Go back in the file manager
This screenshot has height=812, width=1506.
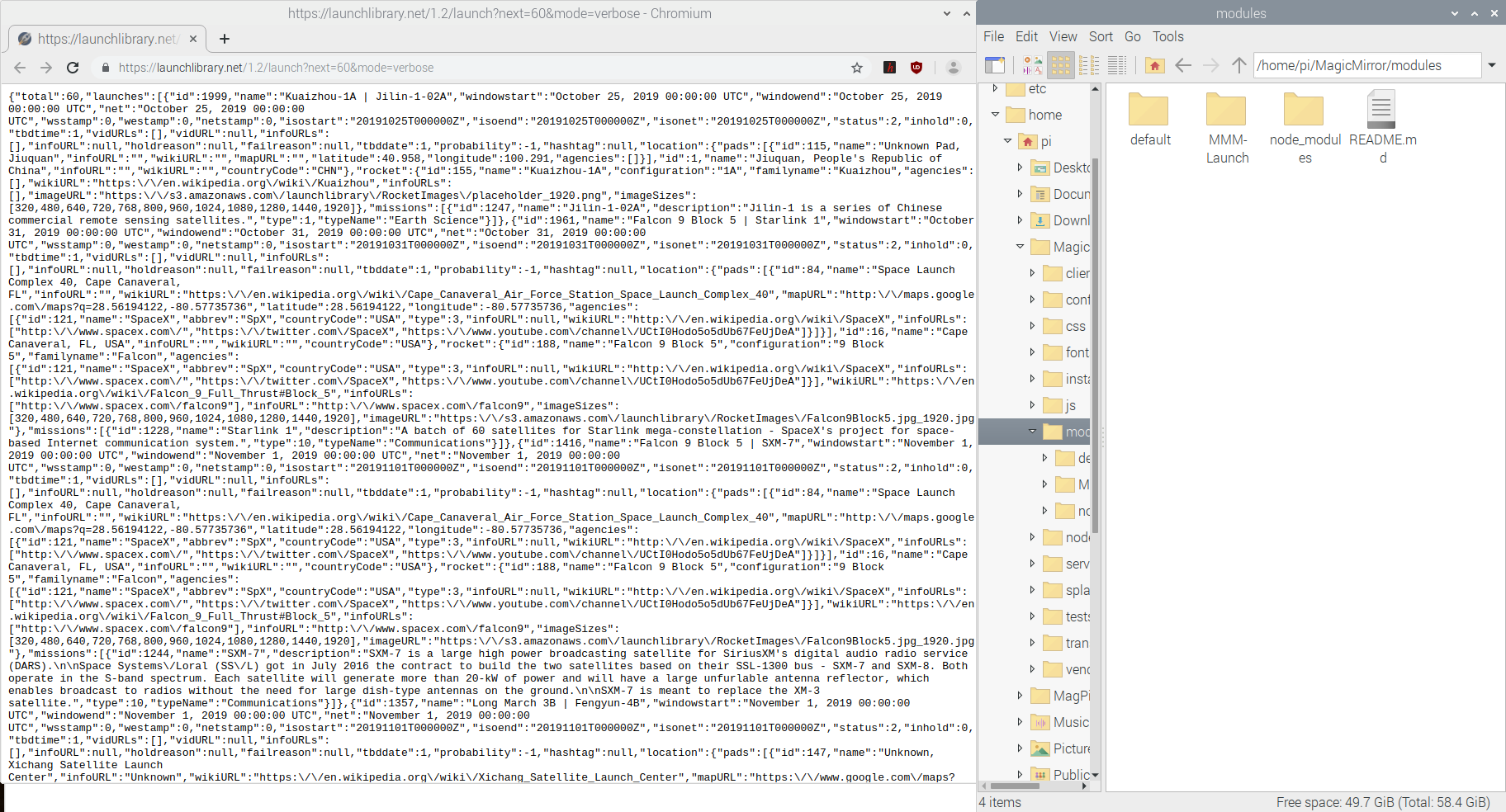point(1183,65)
